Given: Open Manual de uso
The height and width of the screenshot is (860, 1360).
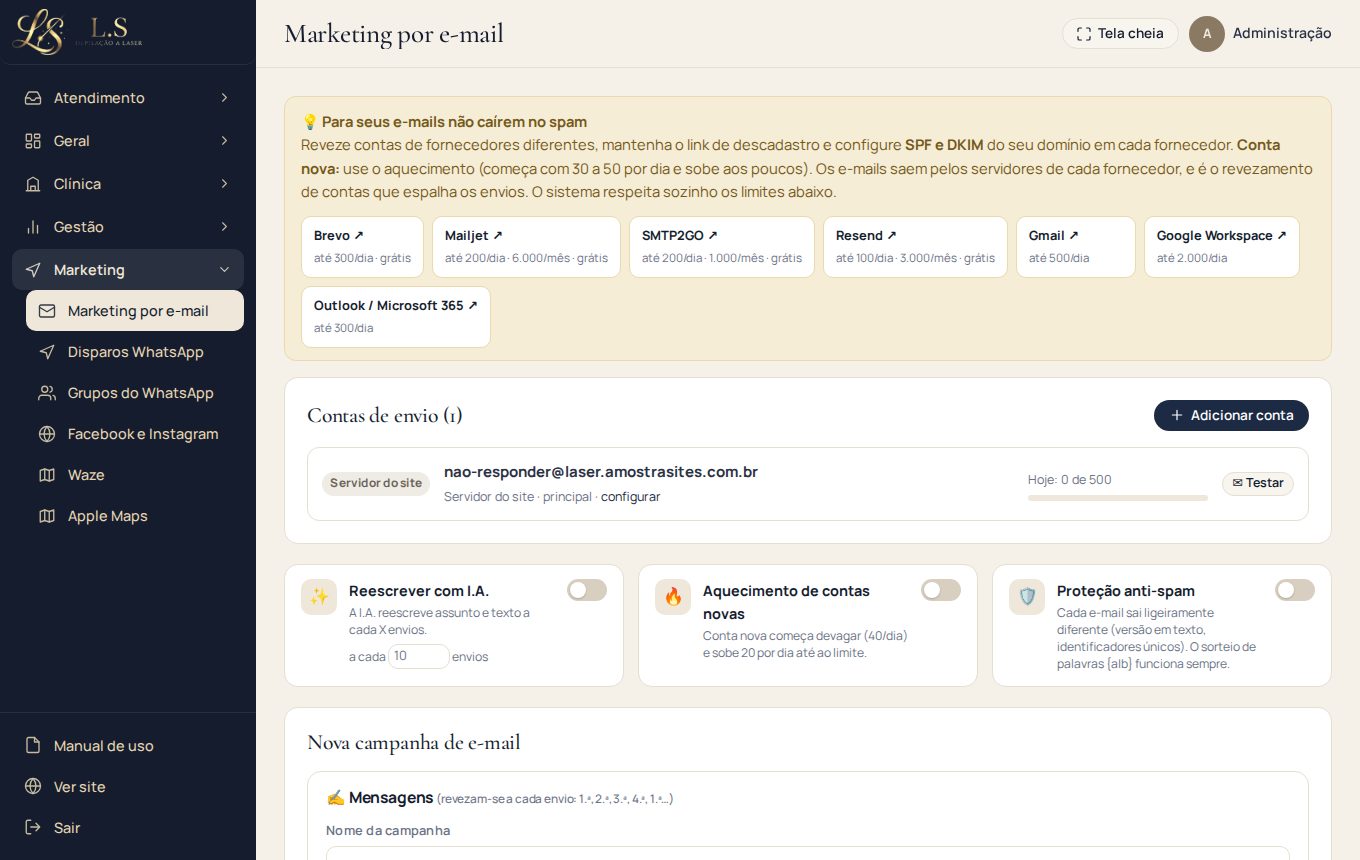Looking at the screenshot, I should point(128,746).
